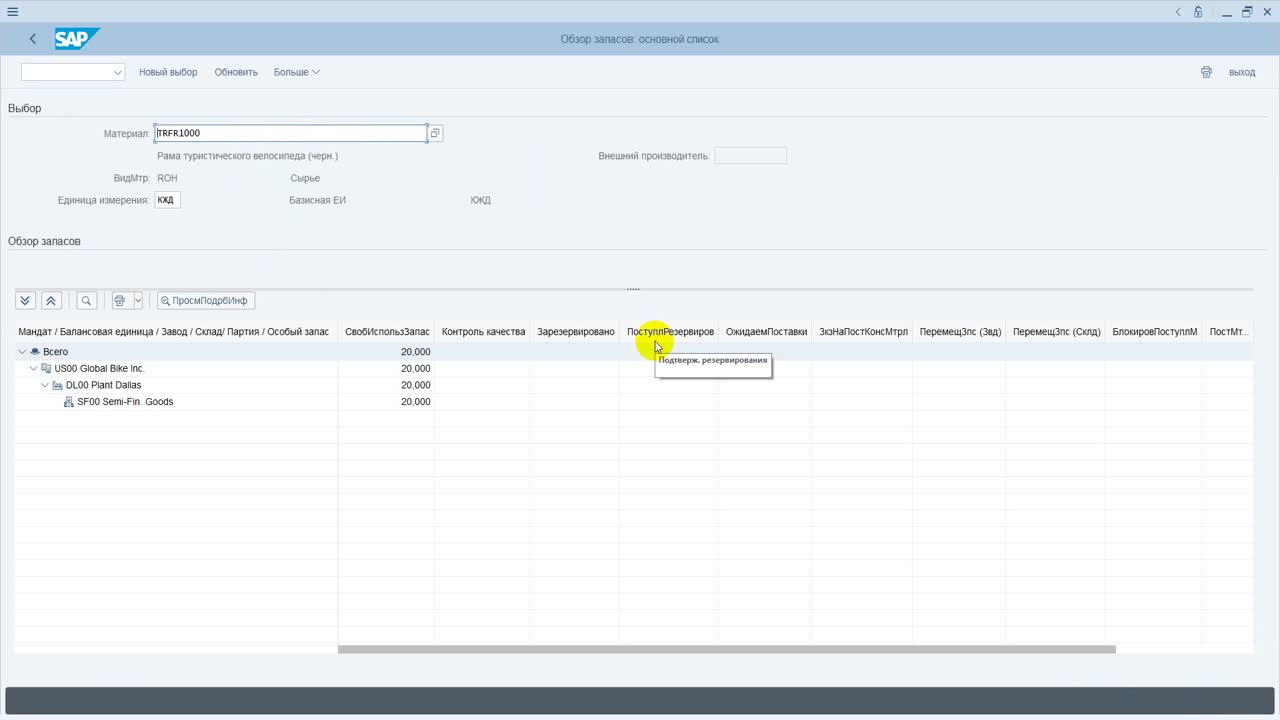
Task: Click the ОжидаемПоставки column header
Action: coord(766,332)
